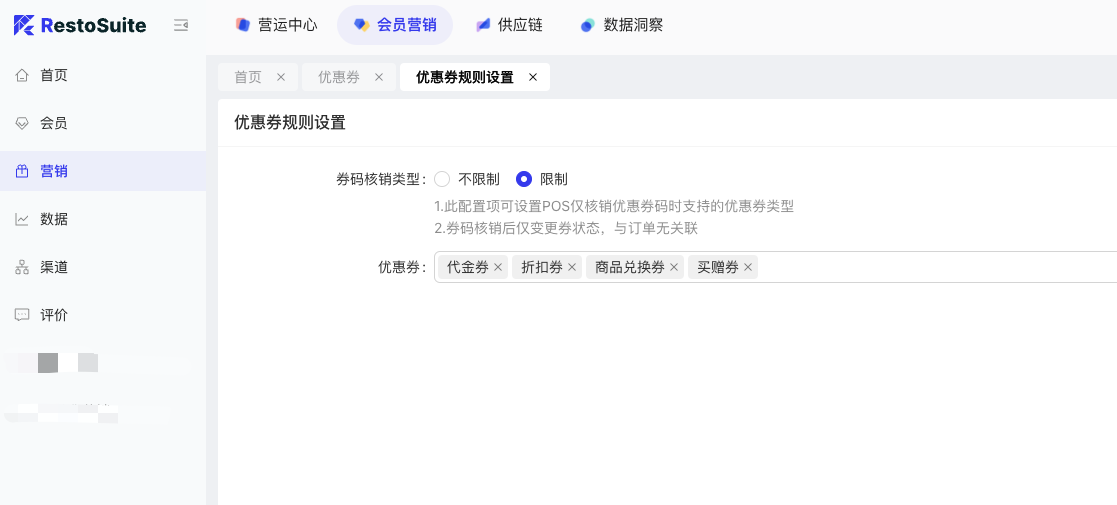Open 营运中心 module
This screenshot has width=1117, height=505.
click(276, 25)
